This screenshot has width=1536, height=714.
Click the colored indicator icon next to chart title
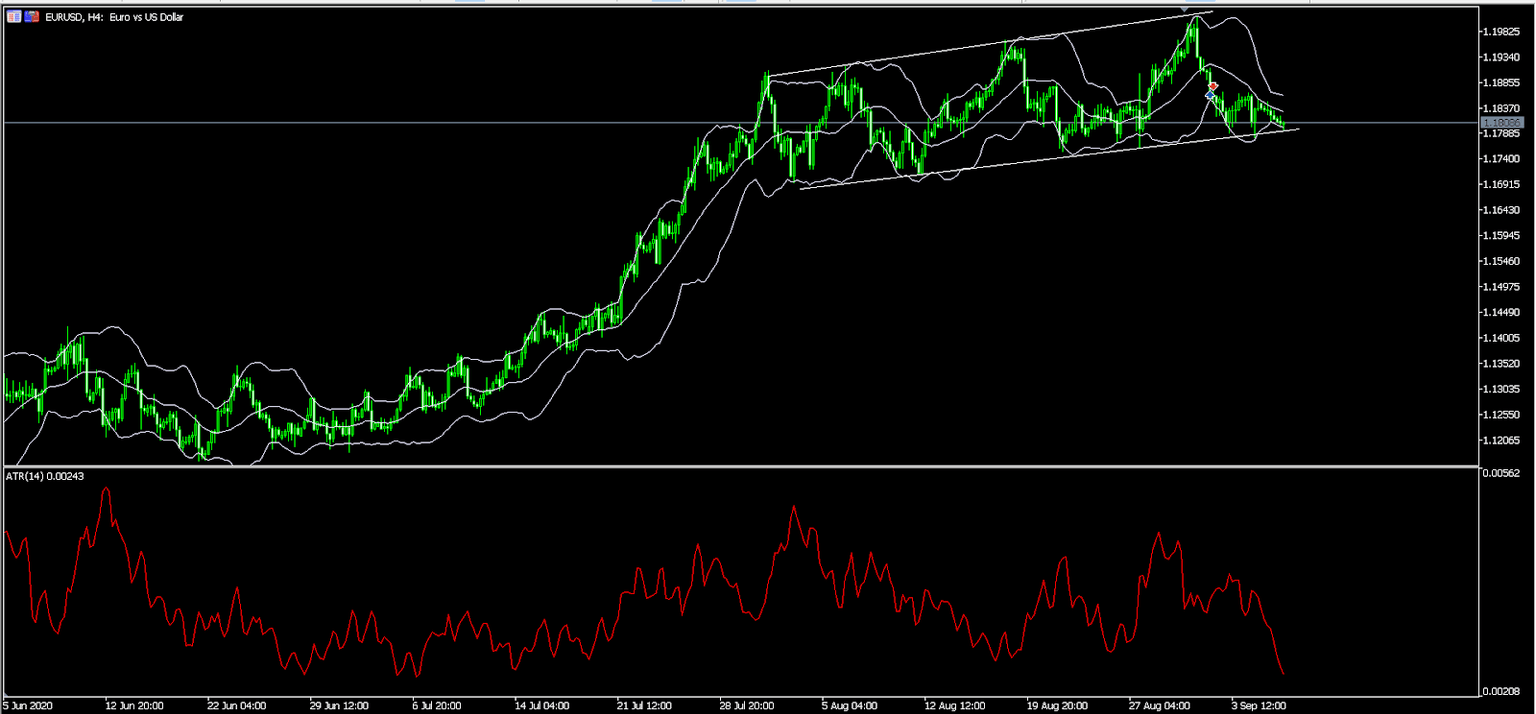click(x=30, y=16)
